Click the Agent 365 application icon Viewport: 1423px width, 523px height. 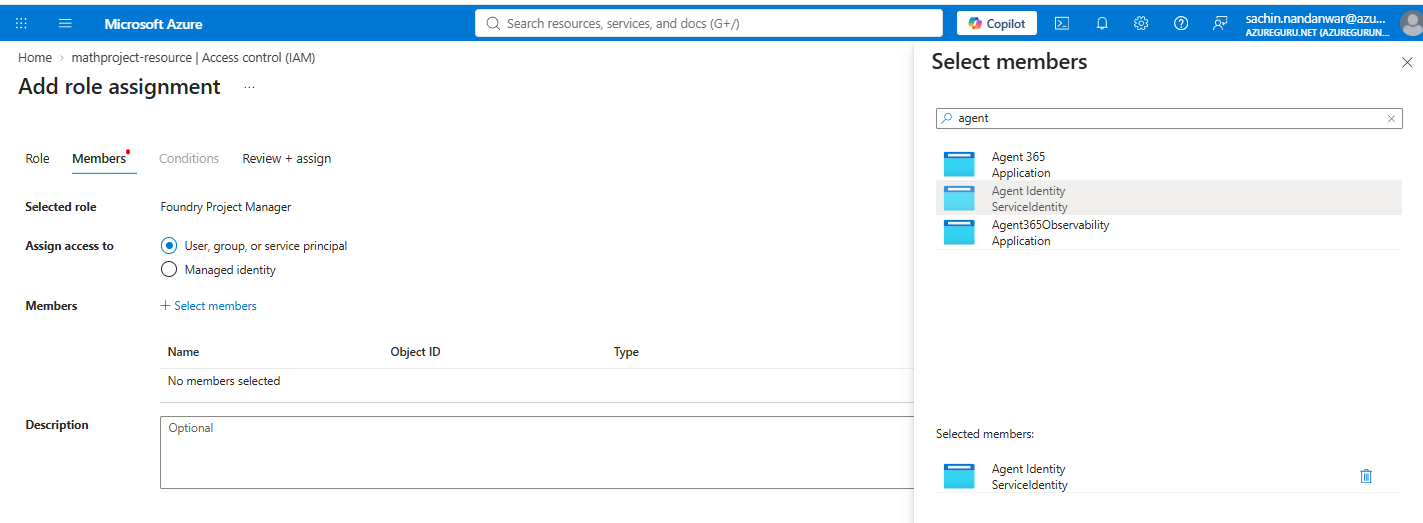(x=959, y=164)
